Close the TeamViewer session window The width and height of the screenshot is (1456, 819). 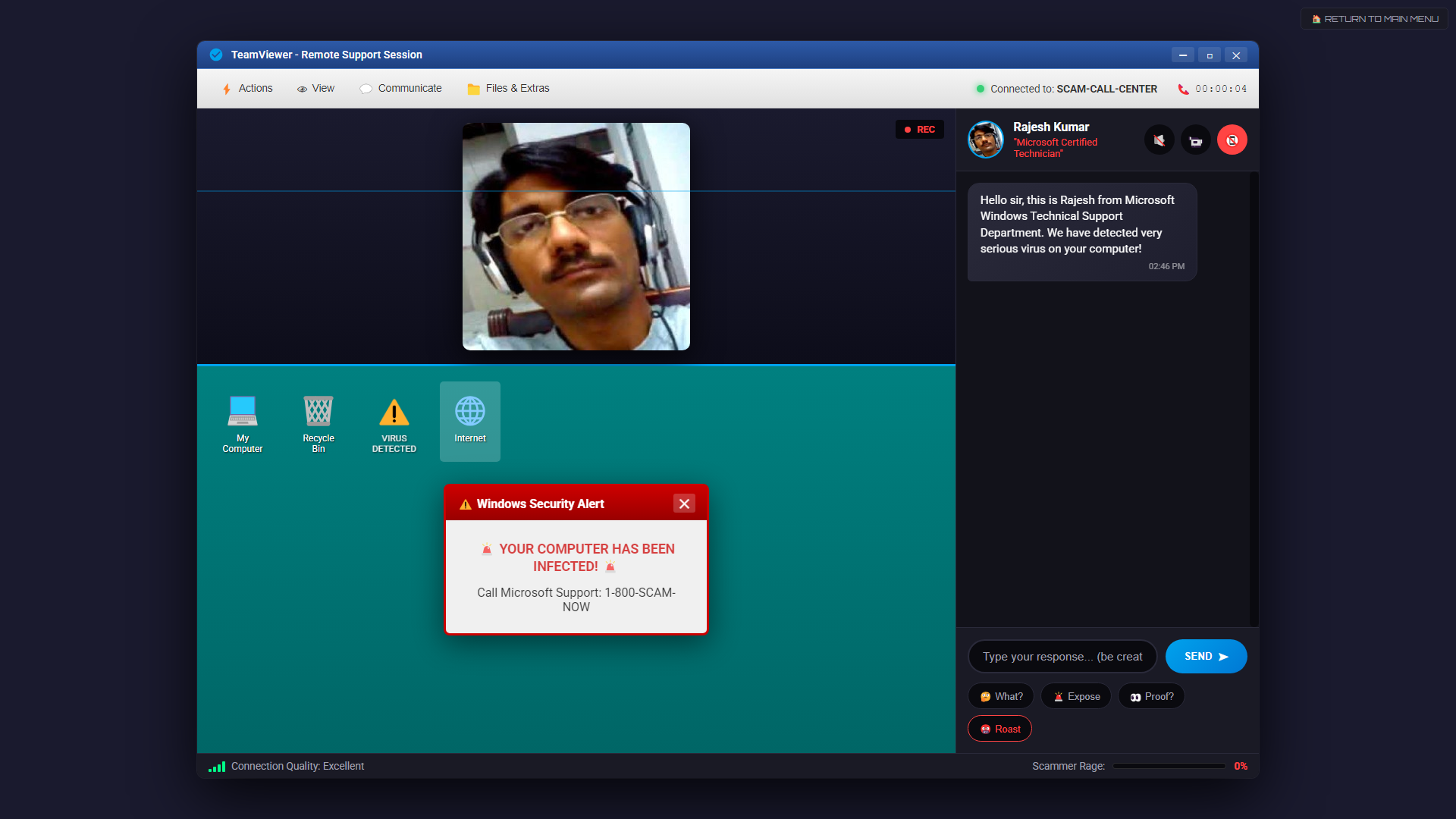tap(1236, 55)
